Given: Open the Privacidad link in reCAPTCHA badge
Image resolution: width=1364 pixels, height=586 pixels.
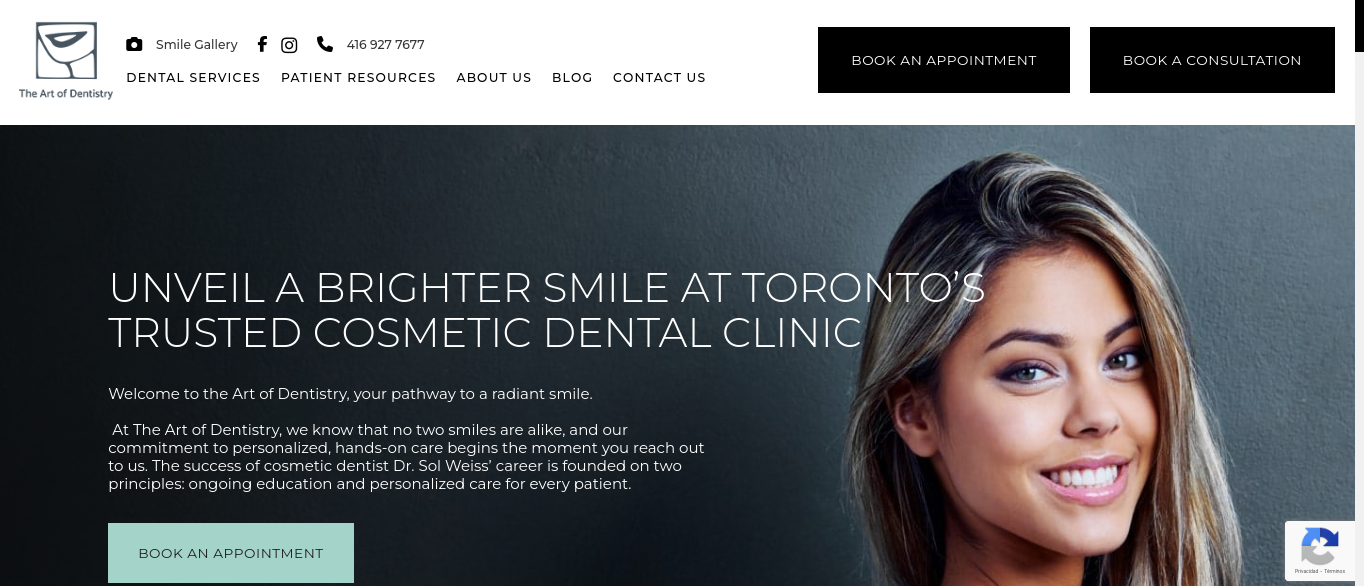Looking at the screenshot, I should [1305, 572].
